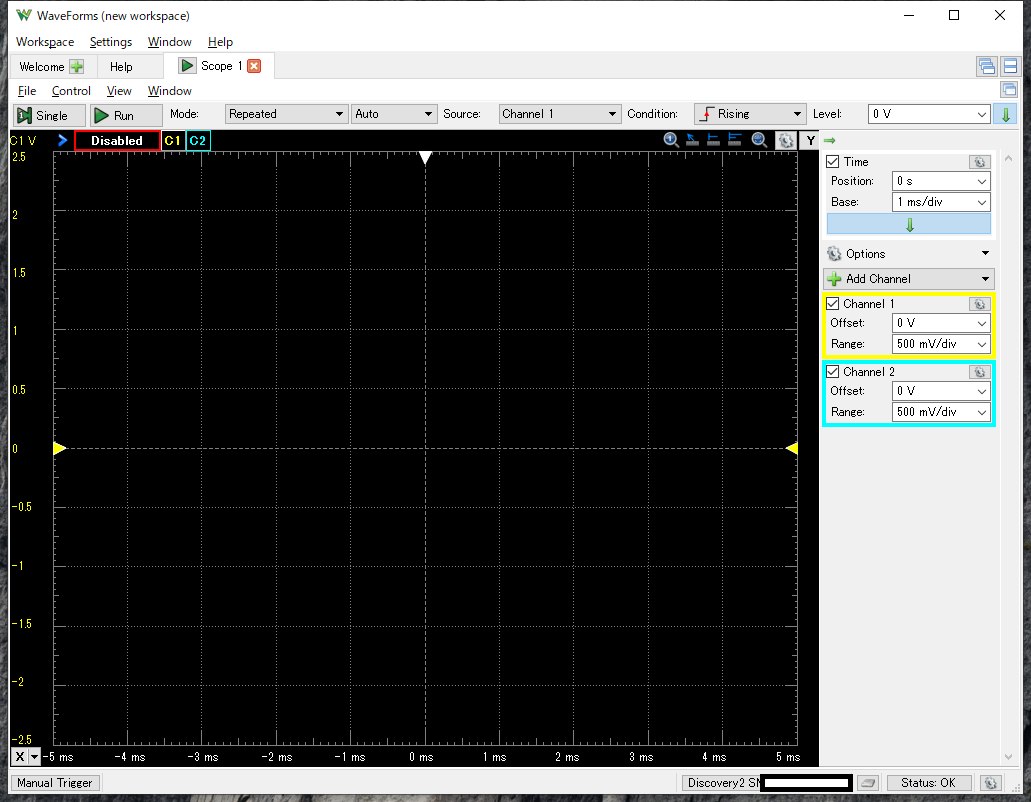Click the zoom 1:1 magnifier icon
Viewport: 1031px width, 802px height.
671,140
